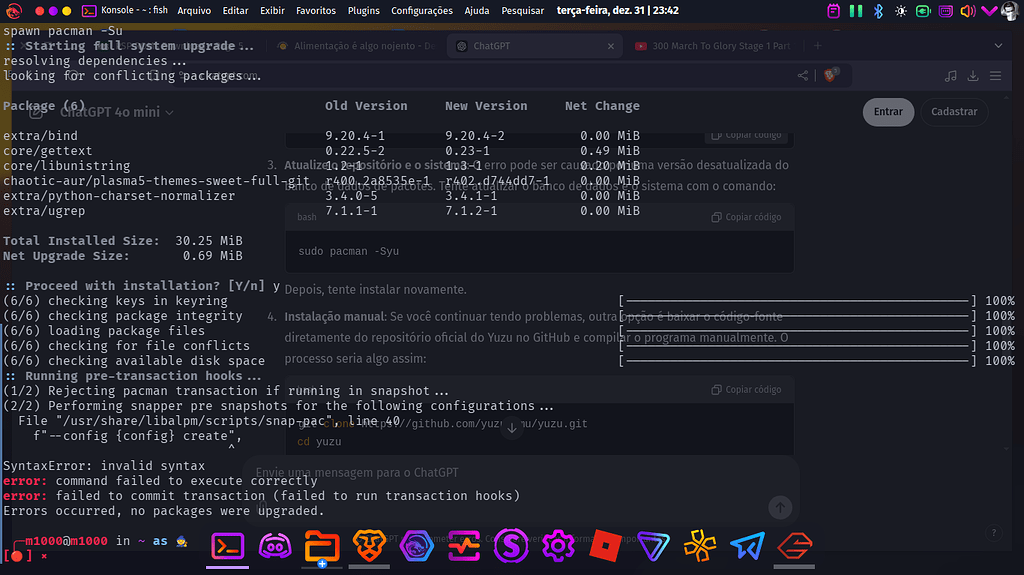Click 'extra/python-charset-normalizer' package line
1024x575 pixels.
pyautogui.click(x=119, y=196)
